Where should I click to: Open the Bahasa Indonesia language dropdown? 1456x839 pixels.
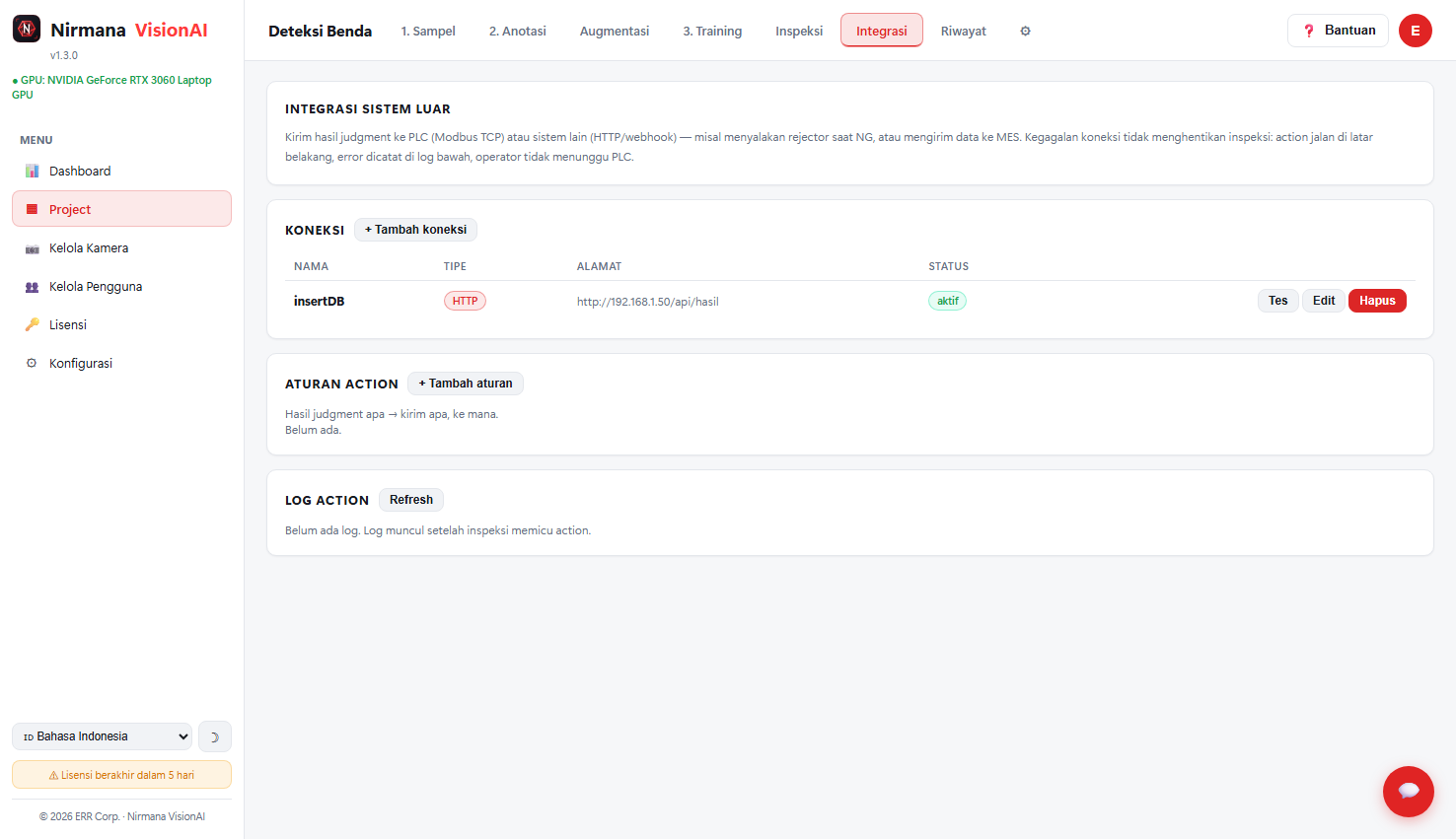pos(103,736)
